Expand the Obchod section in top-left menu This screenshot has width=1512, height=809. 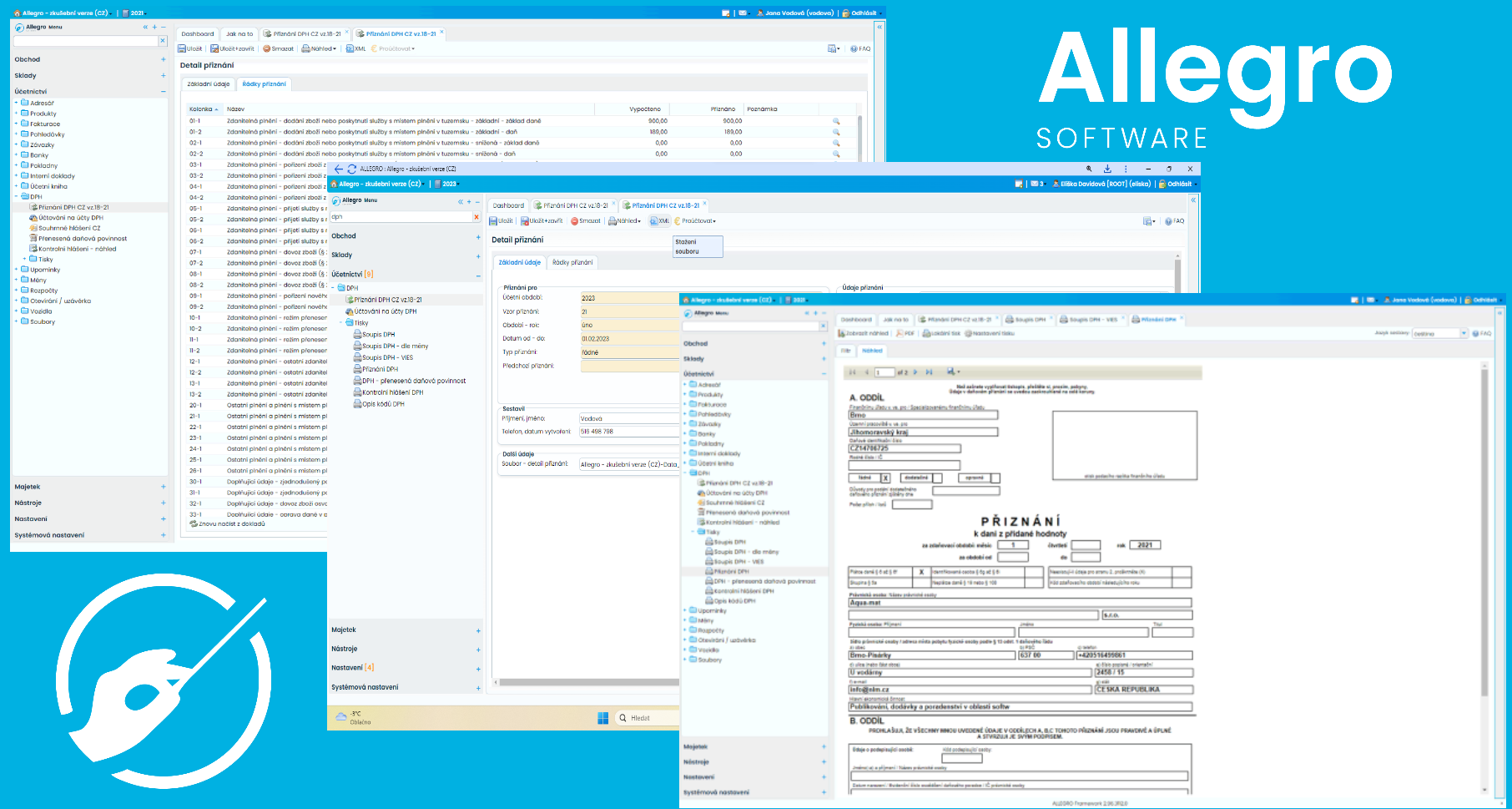pyautogui.click(x=164, y=59)
